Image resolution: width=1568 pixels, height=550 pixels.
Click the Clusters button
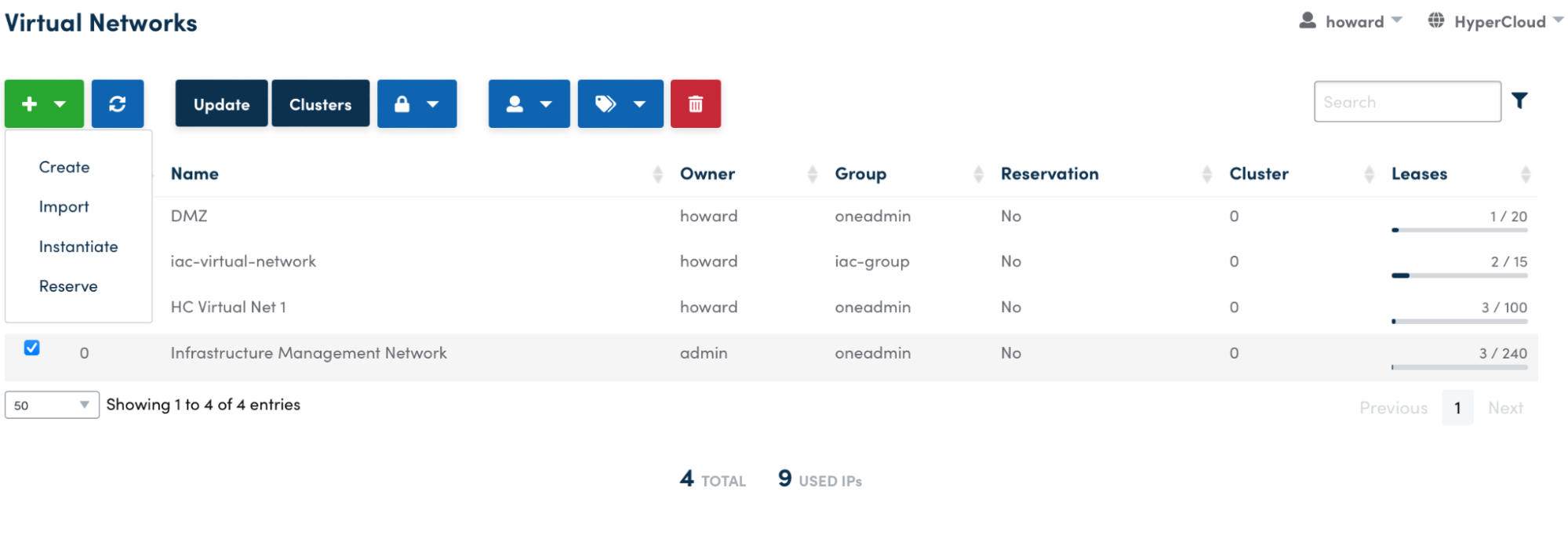click(320, 104)
